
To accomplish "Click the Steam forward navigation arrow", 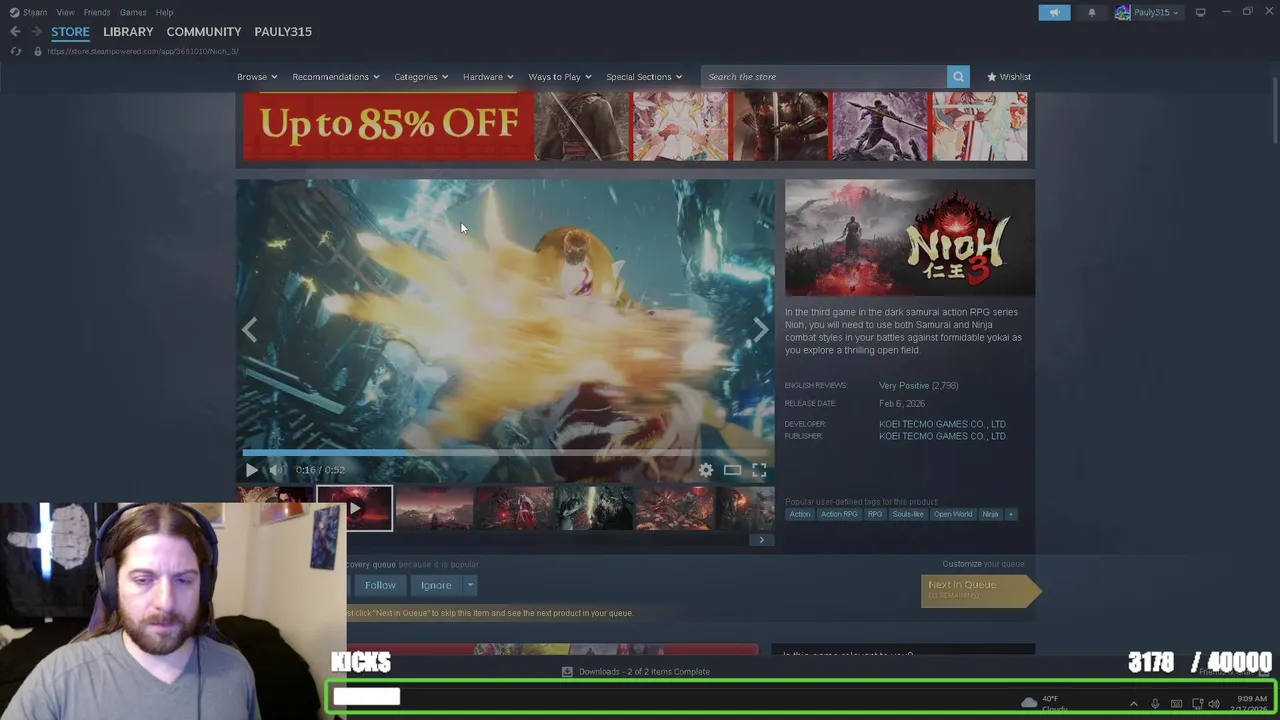I will tap(37, 32).
